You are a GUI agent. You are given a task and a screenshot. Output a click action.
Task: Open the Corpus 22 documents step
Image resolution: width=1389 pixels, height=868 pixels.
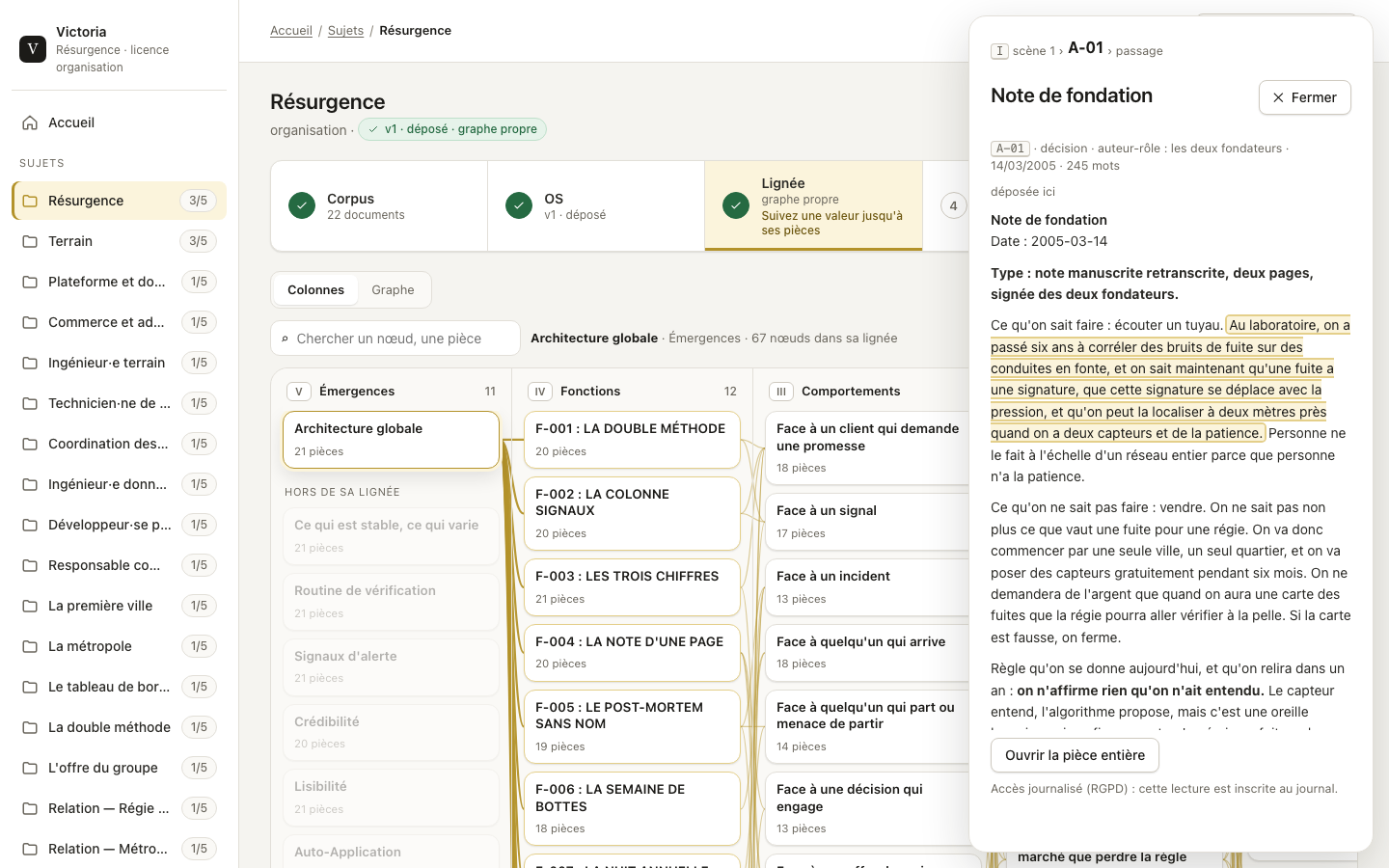coord(379,205)
